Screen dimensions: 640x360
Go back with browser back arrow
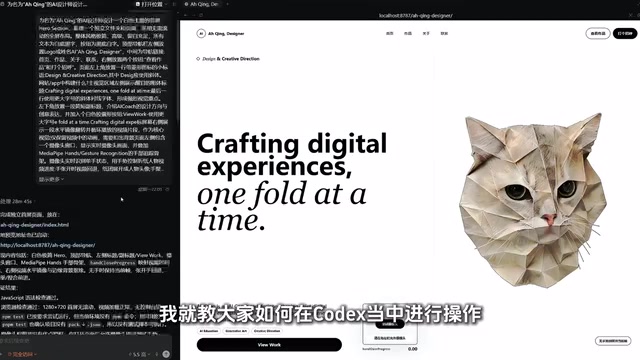[186, 16]
